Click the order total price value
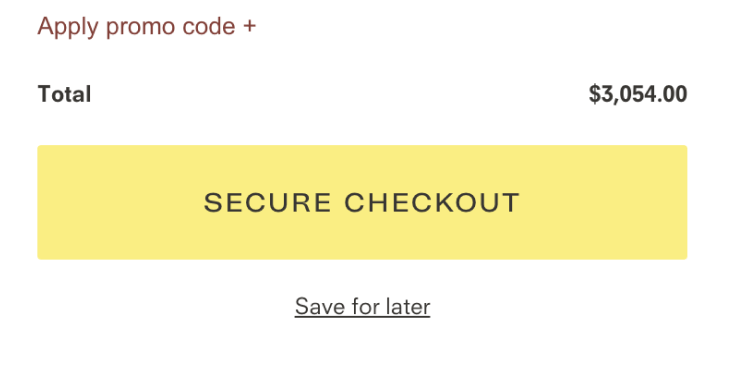 (638, 94)
